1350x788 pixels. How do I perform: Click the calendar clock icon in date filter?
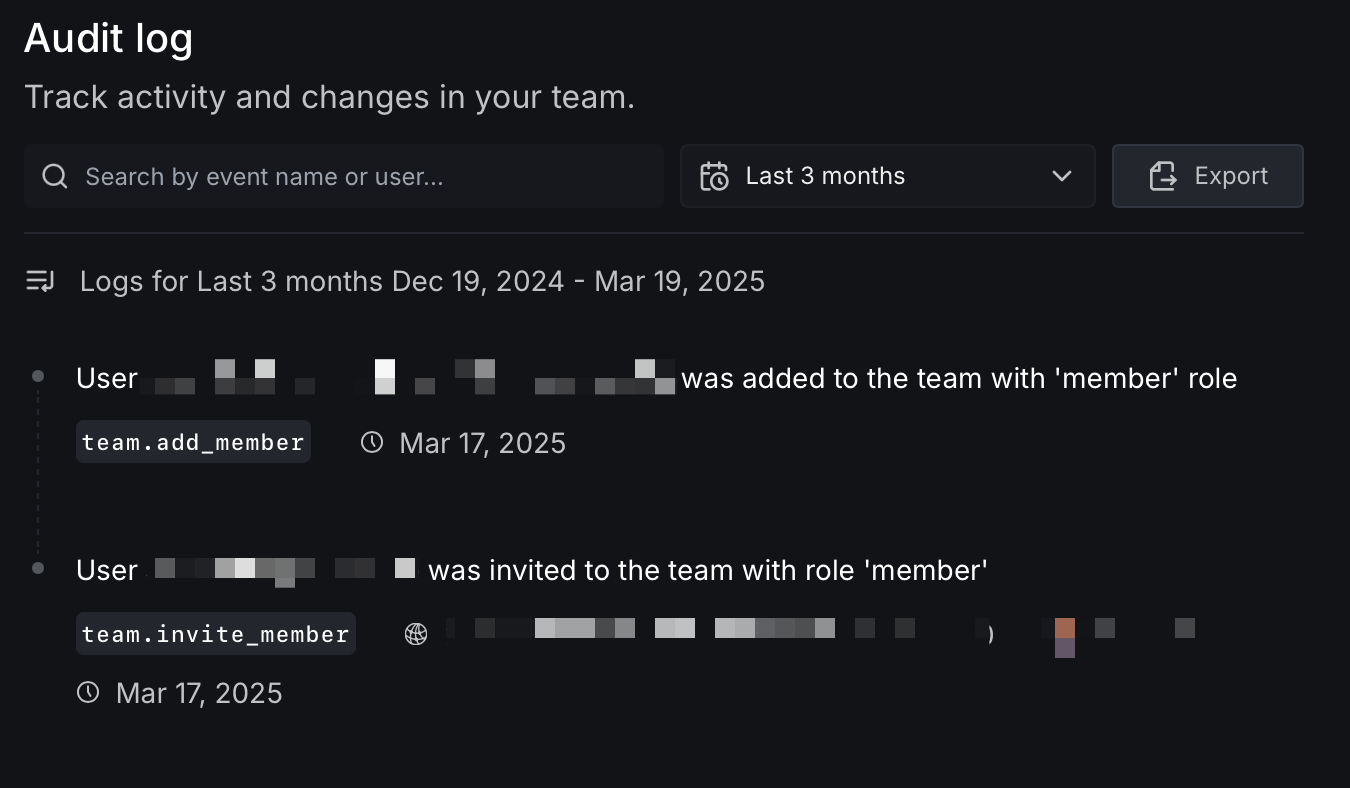(714, 177)
